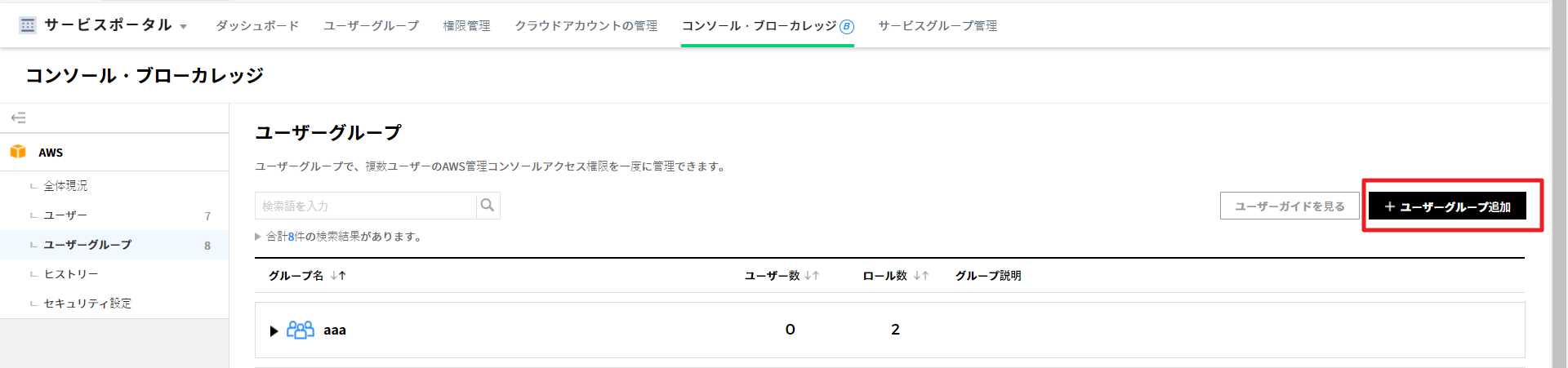Sort by グループ名 arrows icon
Viewport: 1568px width, 368px height.
click(x=338, y=276)
